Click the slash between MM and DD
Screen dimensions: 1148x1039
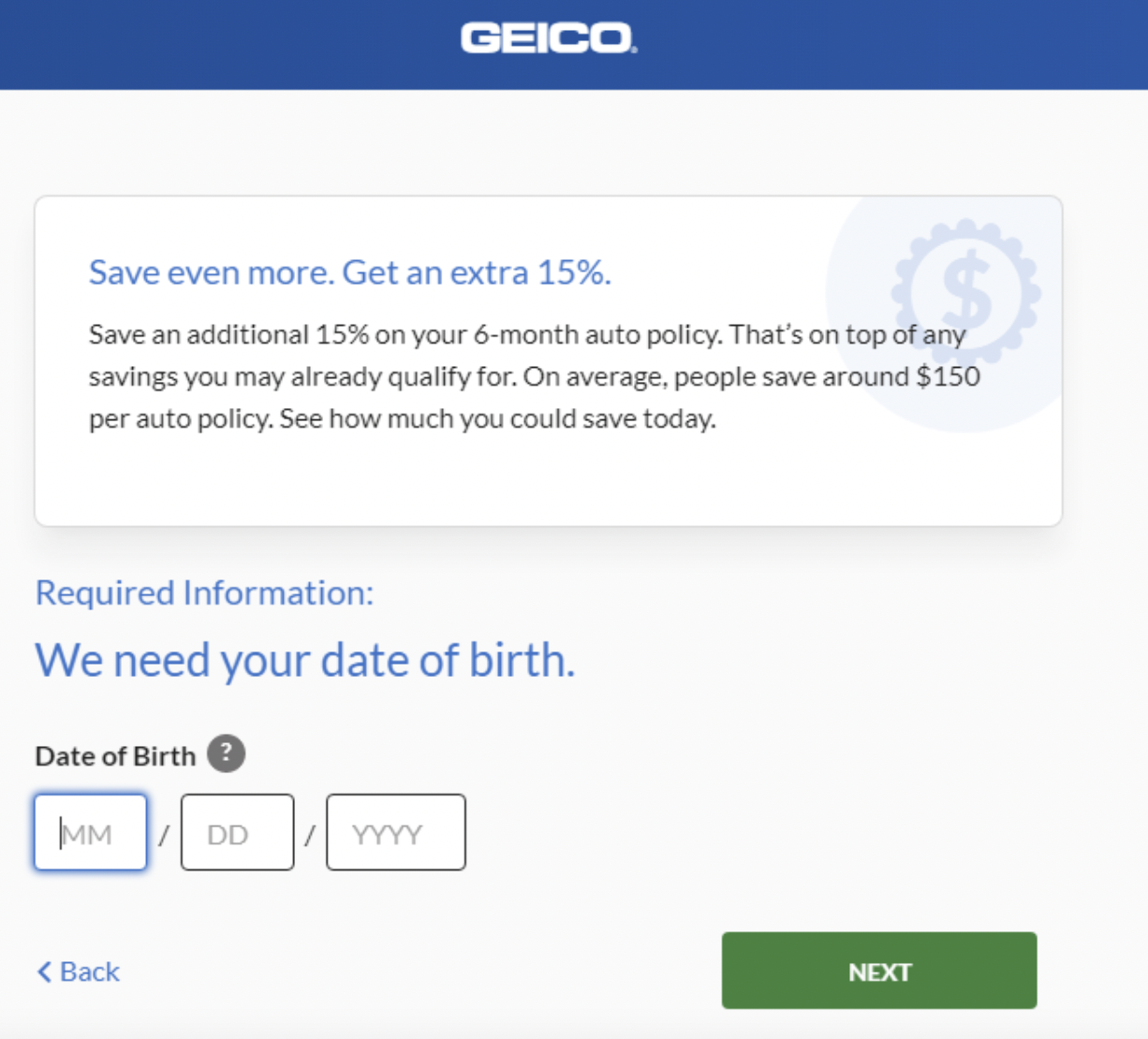pyautogui.click(x=164, y=834)
